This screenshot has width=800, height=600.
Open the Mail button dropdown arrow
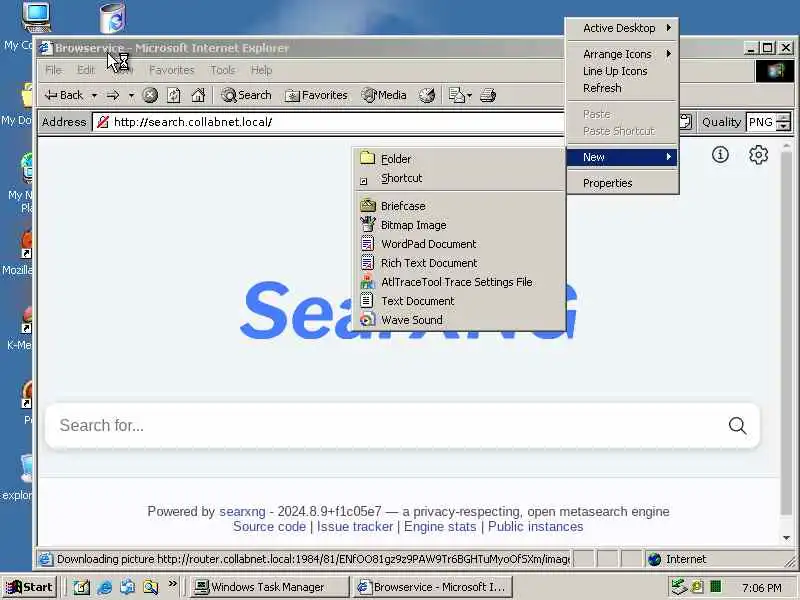point(469,95)
